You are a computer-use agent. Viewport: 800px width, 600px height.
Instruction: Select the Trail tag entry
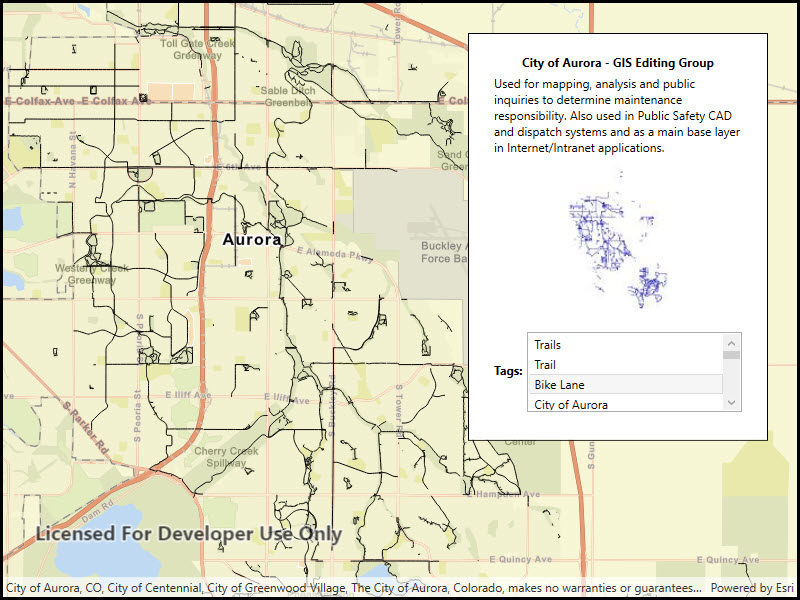coord(626,365)
